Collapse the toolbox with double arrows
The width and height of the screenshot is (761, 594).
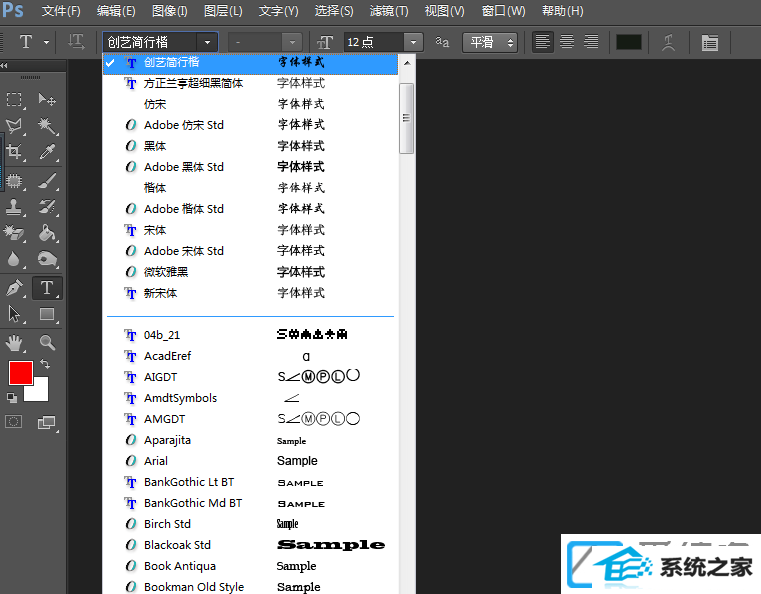[x=4, y=66]
